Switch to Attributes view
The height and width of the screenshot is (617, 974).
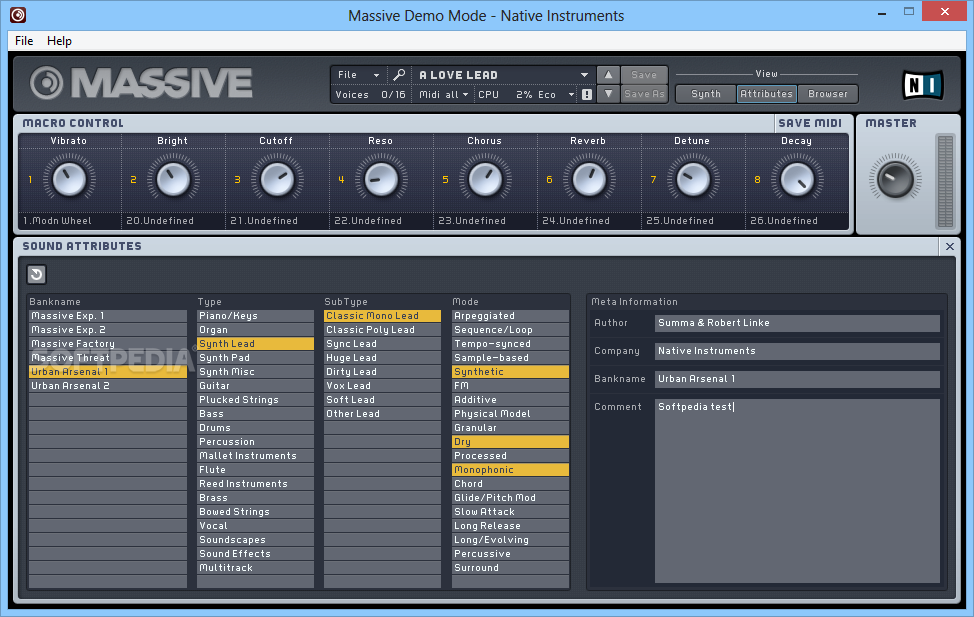click(x=767, y=94)
